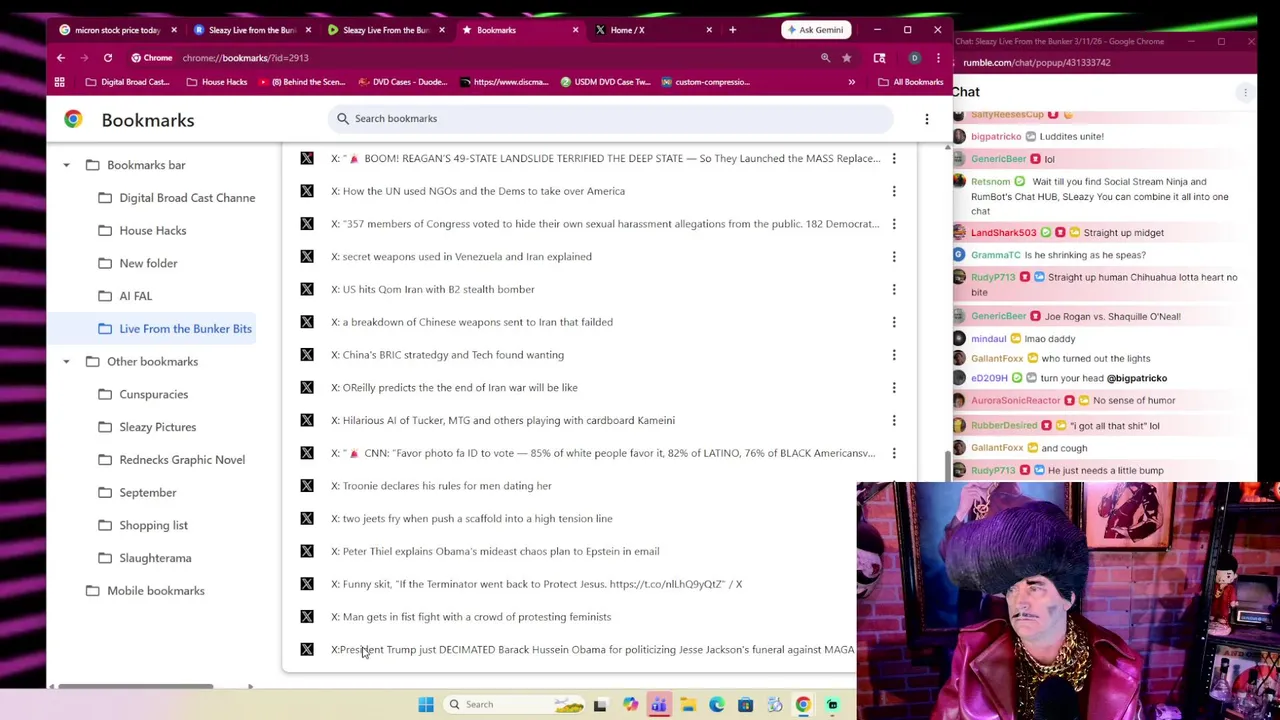Collapse the Bookmarks bar tree node
Image resolution: width=1280 pixels, height=720 pixels.
(66, 165)
